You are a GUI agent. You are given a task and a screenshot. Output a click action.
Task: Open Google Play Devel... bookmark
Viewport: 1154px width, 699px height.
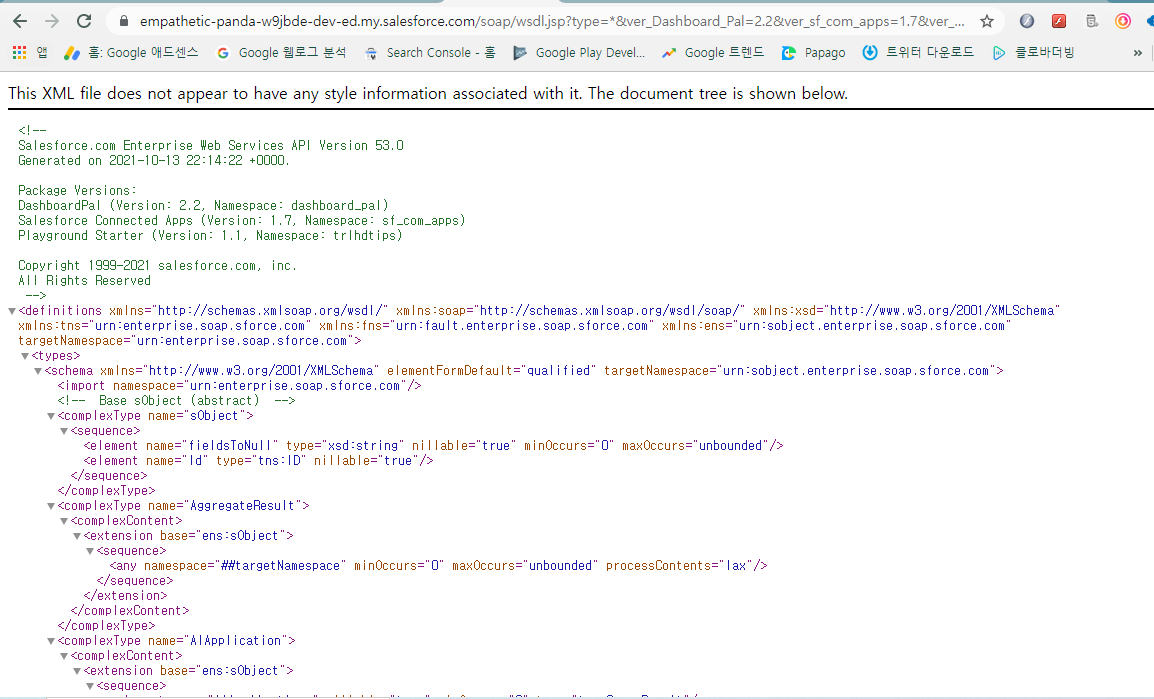click(x=579, y=52)
